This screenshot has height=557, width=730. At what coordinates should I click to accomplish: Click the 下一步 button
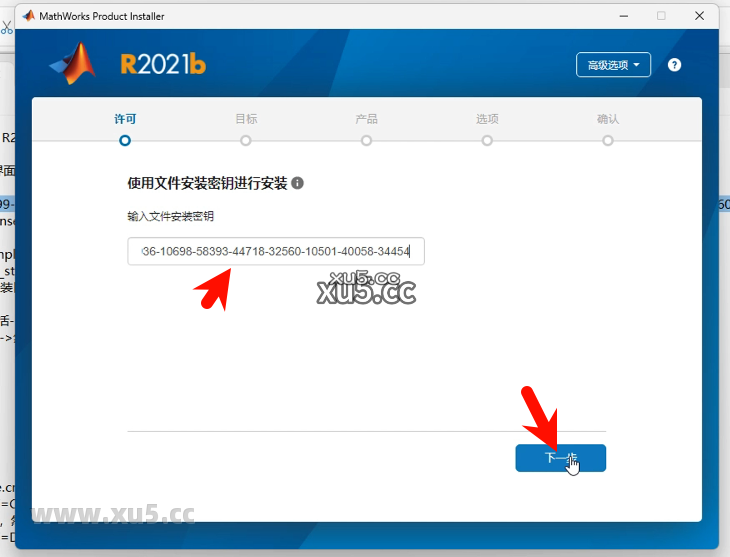click(x=561, y=458)
